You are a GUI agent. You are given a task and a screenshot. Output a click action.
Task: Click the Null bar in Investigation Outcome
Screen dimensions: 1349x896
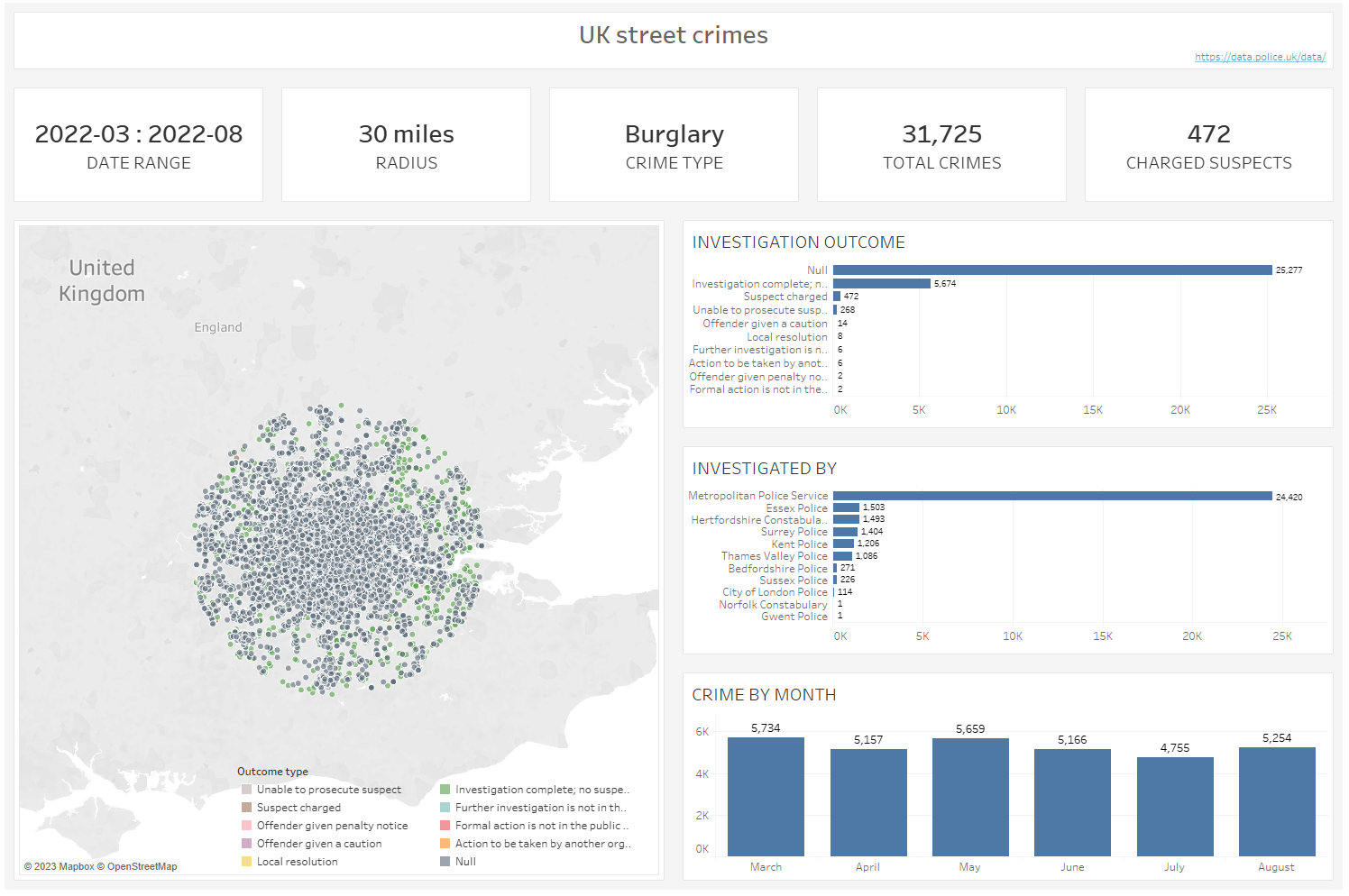coord(1051,270)
